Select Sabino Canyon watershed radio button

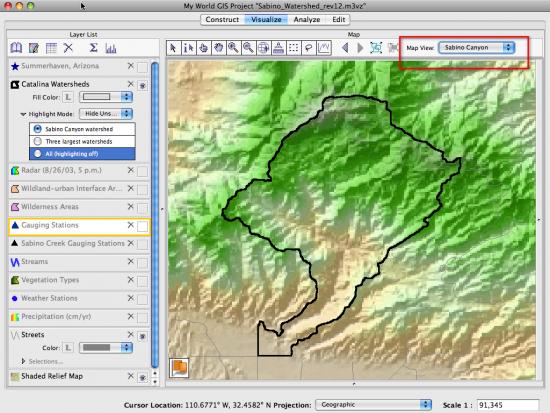38,129
